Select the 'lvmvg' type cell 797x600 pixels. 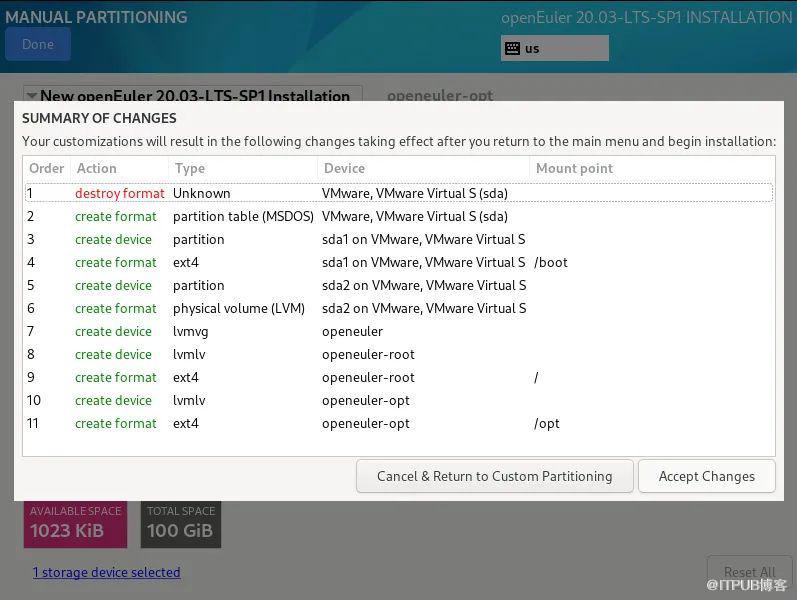pyautogui.click(x=191, y=332)
